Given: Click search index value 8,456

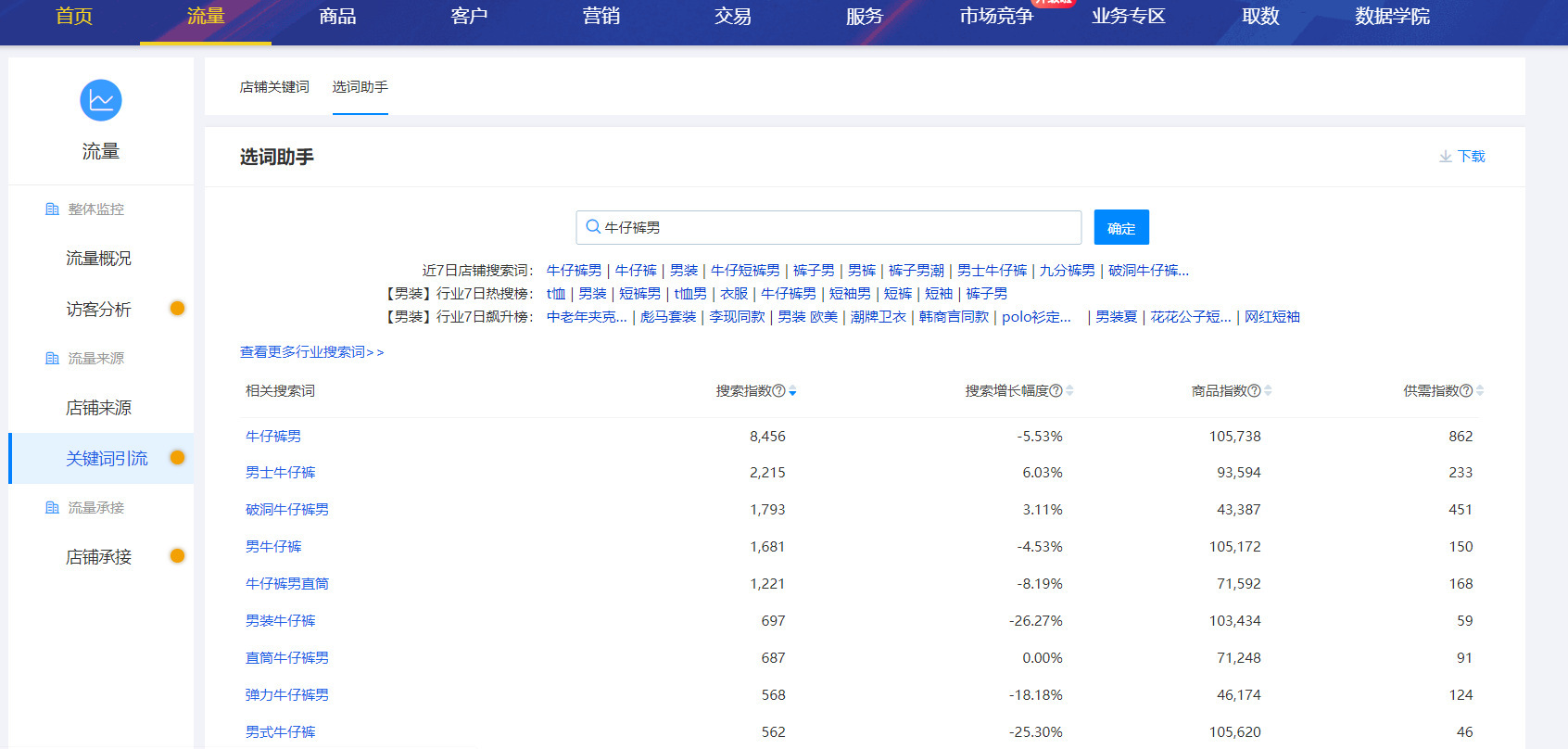Looking at the screenshot, I should pos(767,437).
